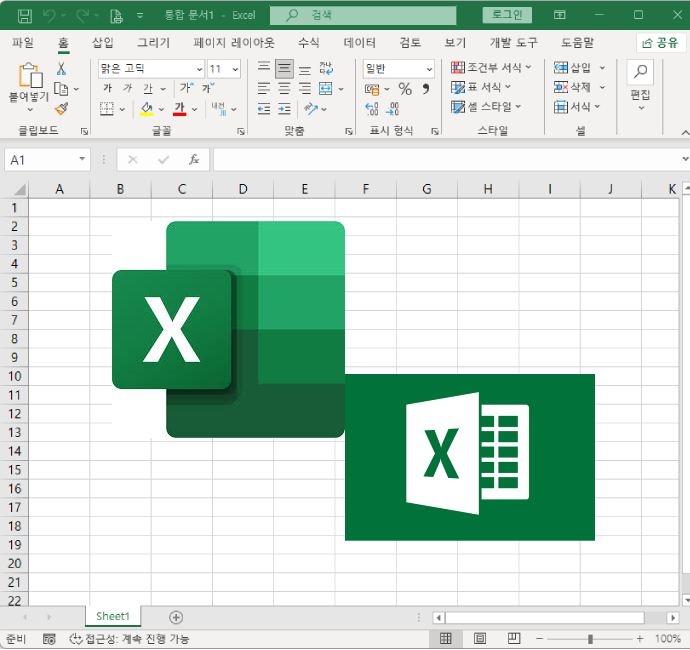
Task: Click the A1 name box
Action: 47,160
